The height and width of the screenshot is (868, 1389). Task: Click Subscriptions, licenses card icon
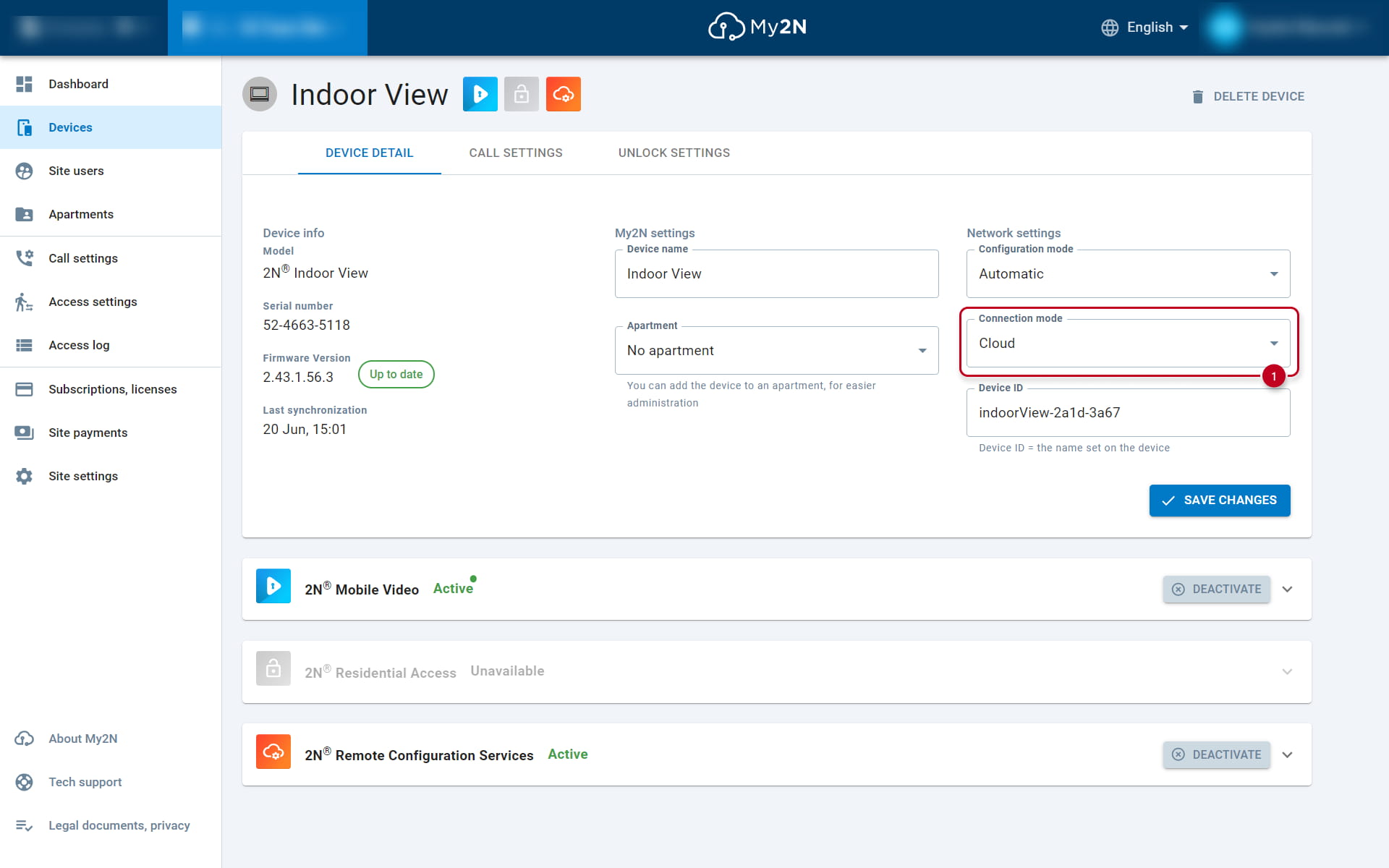pos(24,389)
